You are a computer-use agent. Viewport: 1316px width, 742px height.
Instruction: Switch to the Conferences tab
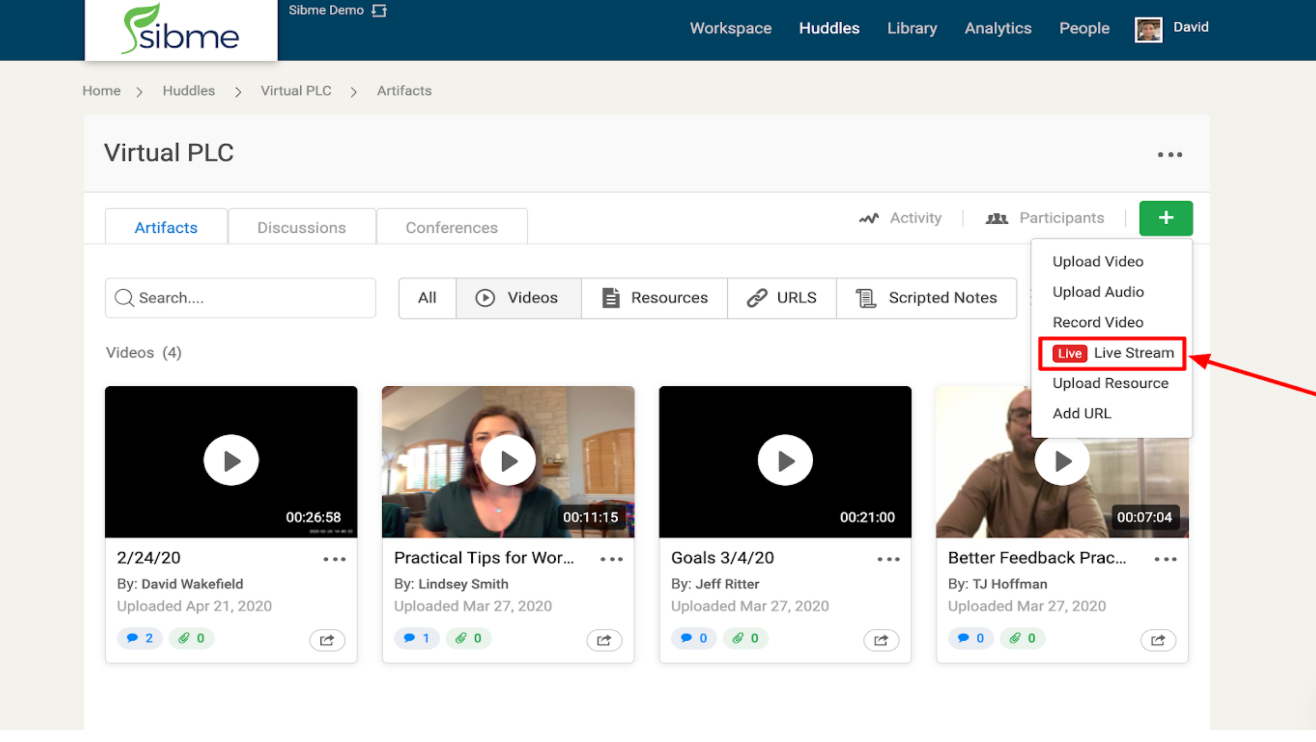[x=452, y=227]
